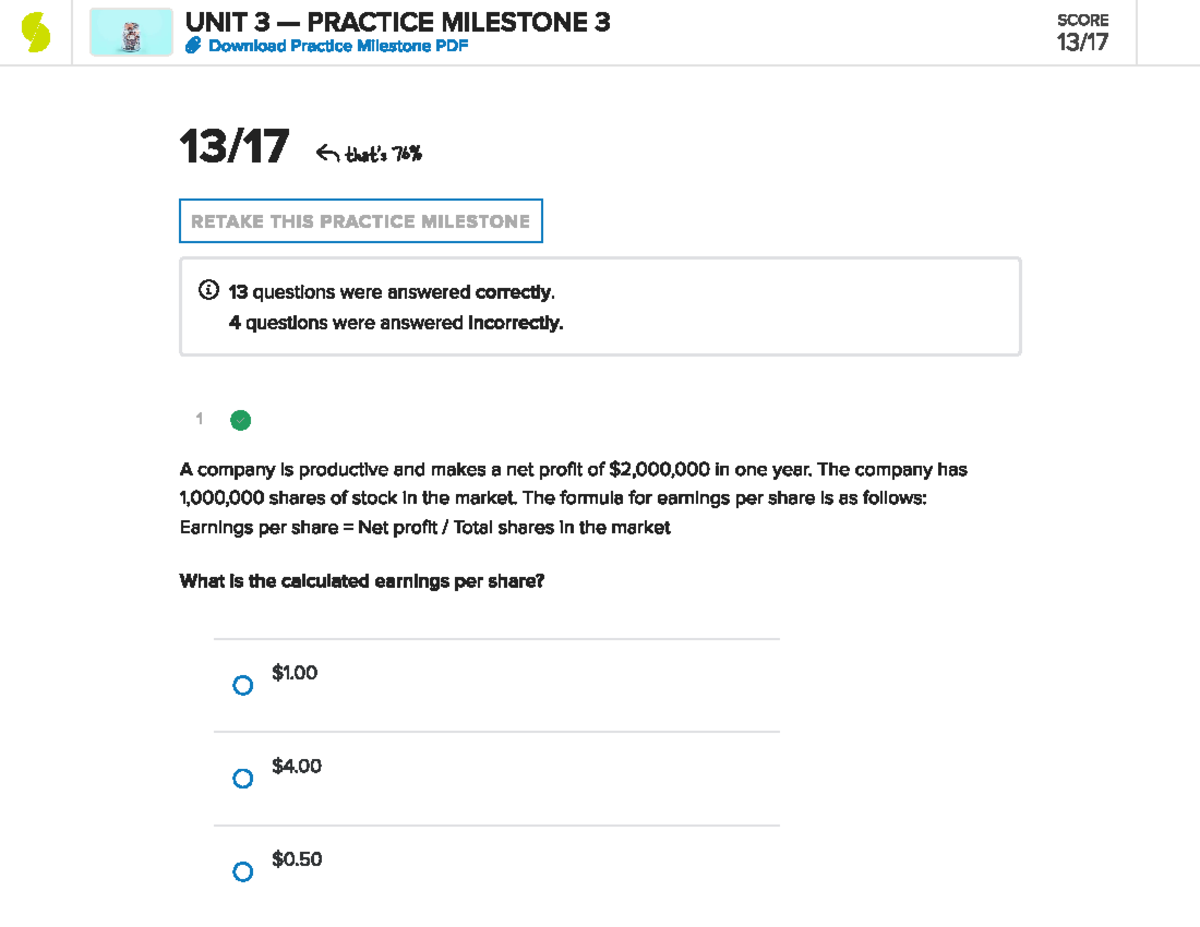Click the question number 1 marker
The width and height of the screenshot is (1200, 927).
199,419
